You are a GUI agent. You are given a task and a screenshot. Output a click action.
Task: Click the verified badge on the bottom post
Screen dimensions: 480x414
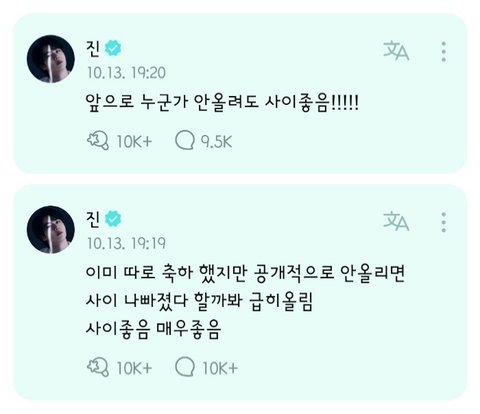coord(113,219)
